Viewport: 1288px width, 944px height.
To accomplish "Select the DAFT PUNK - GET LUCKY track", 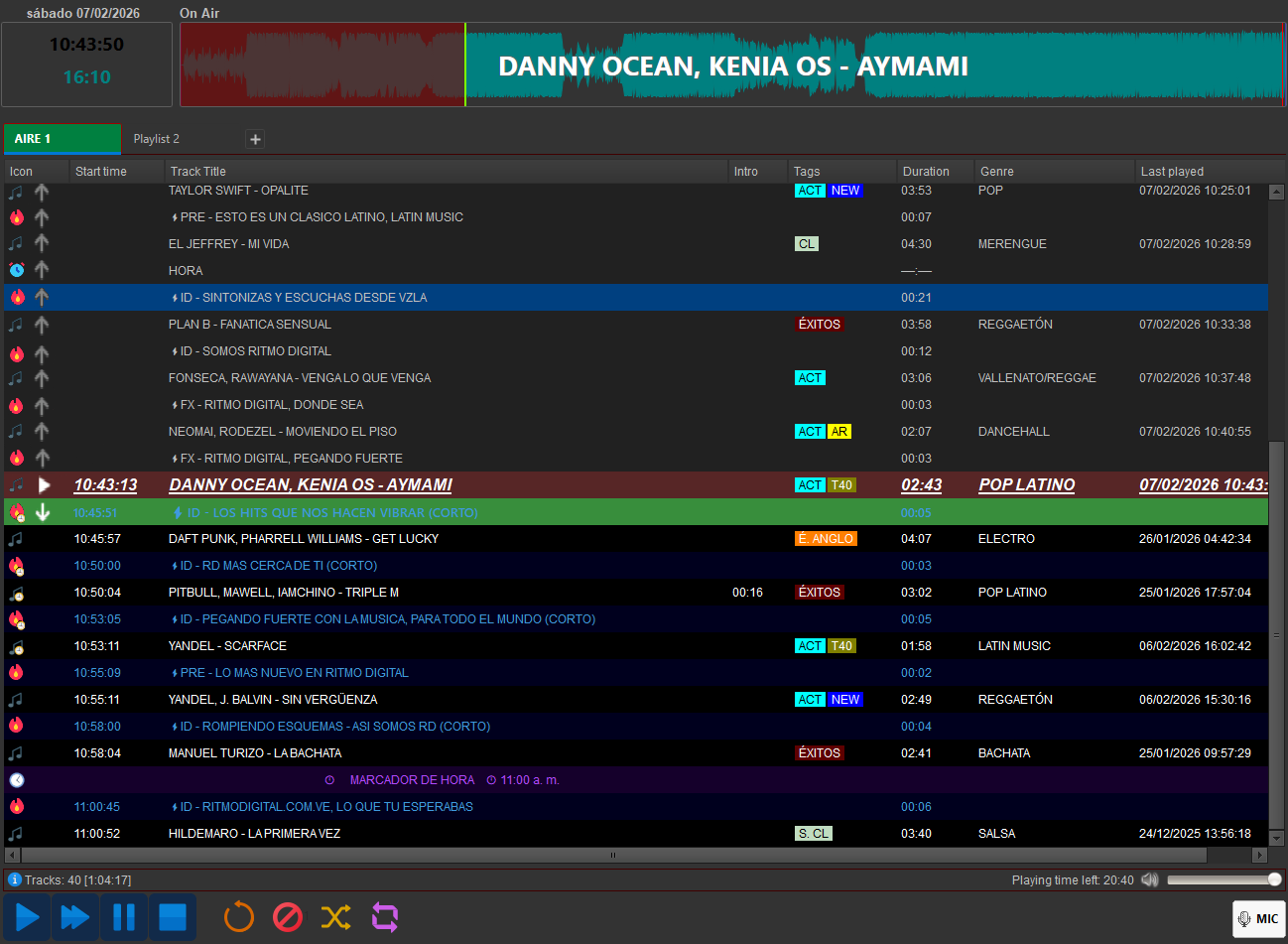I will click(x=304, y=539).
